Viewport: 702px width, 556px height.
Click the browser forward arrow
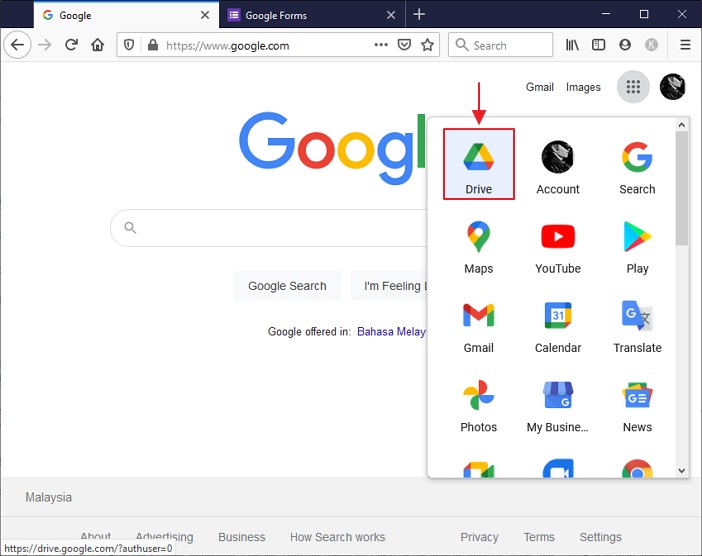pos(44,45)
